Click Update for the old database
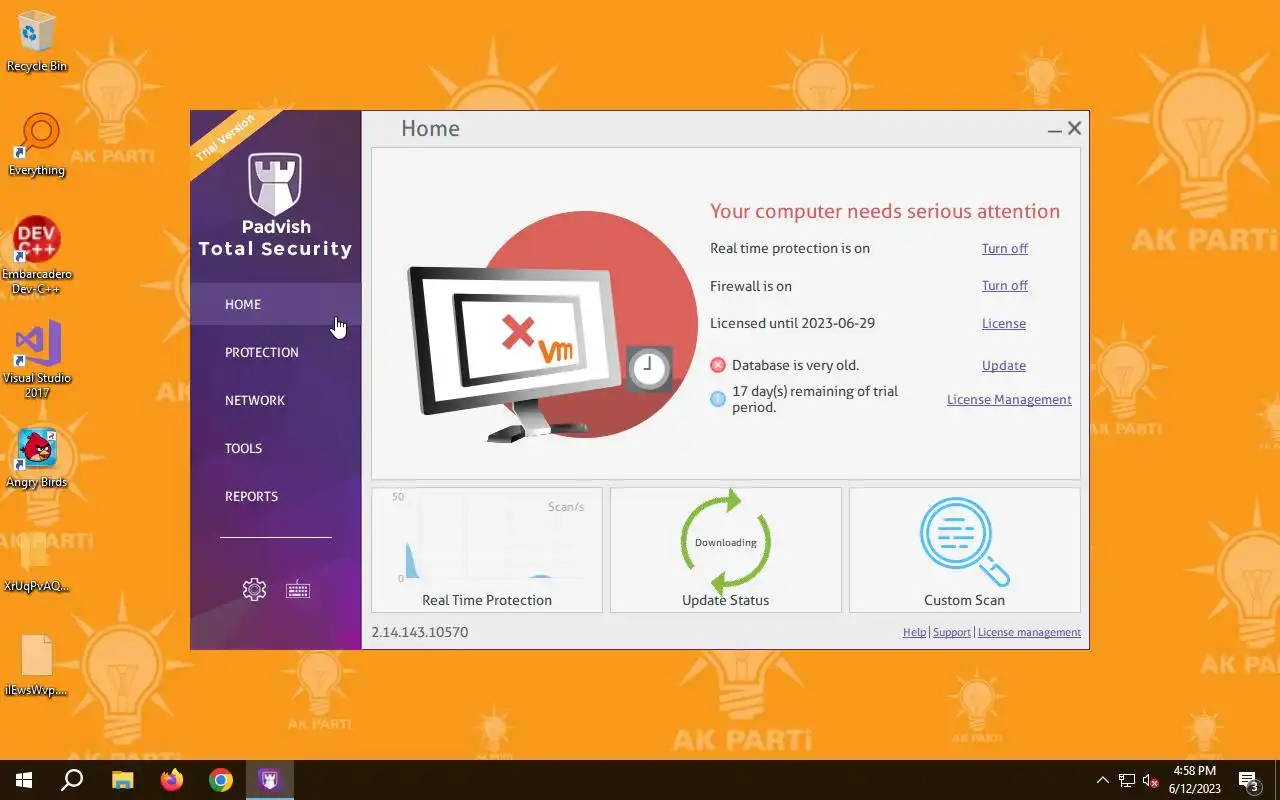1280x800 pixels. [1003, 365]
